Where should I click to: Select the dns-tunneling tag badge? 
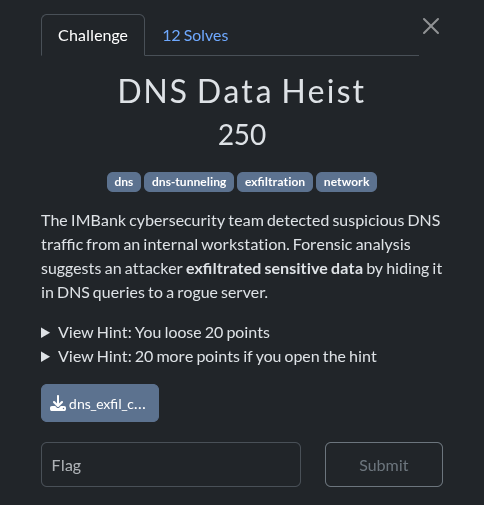[x=189, y=182]
